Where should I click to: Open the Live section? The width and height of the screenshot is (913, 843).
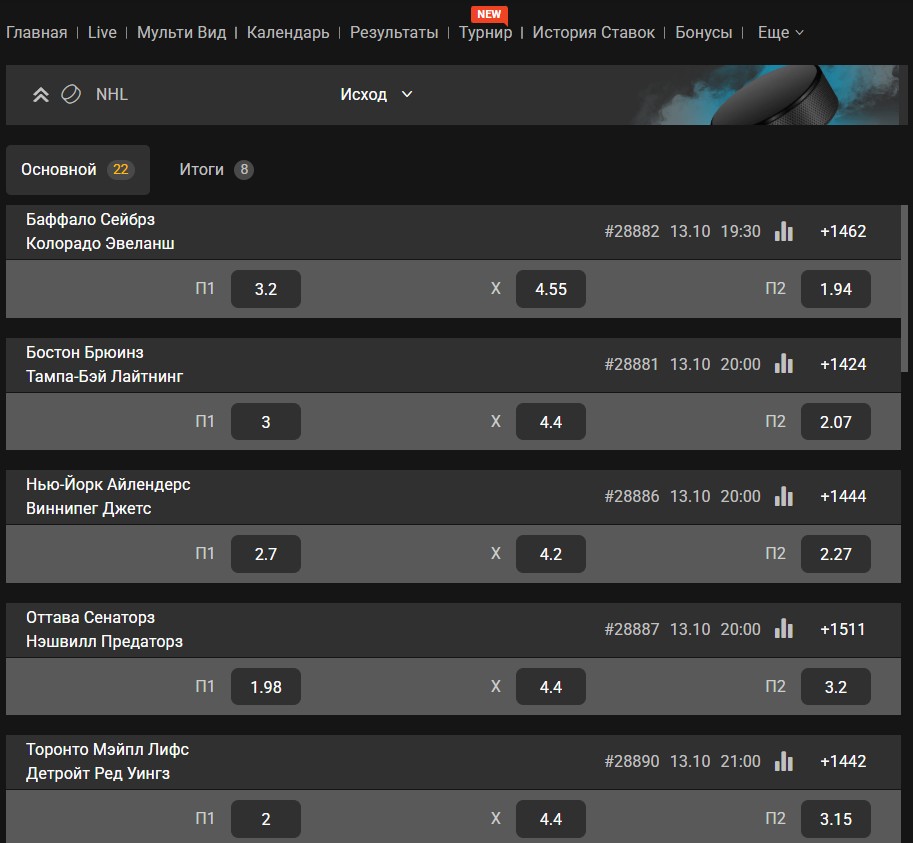(x=102, y=33)
